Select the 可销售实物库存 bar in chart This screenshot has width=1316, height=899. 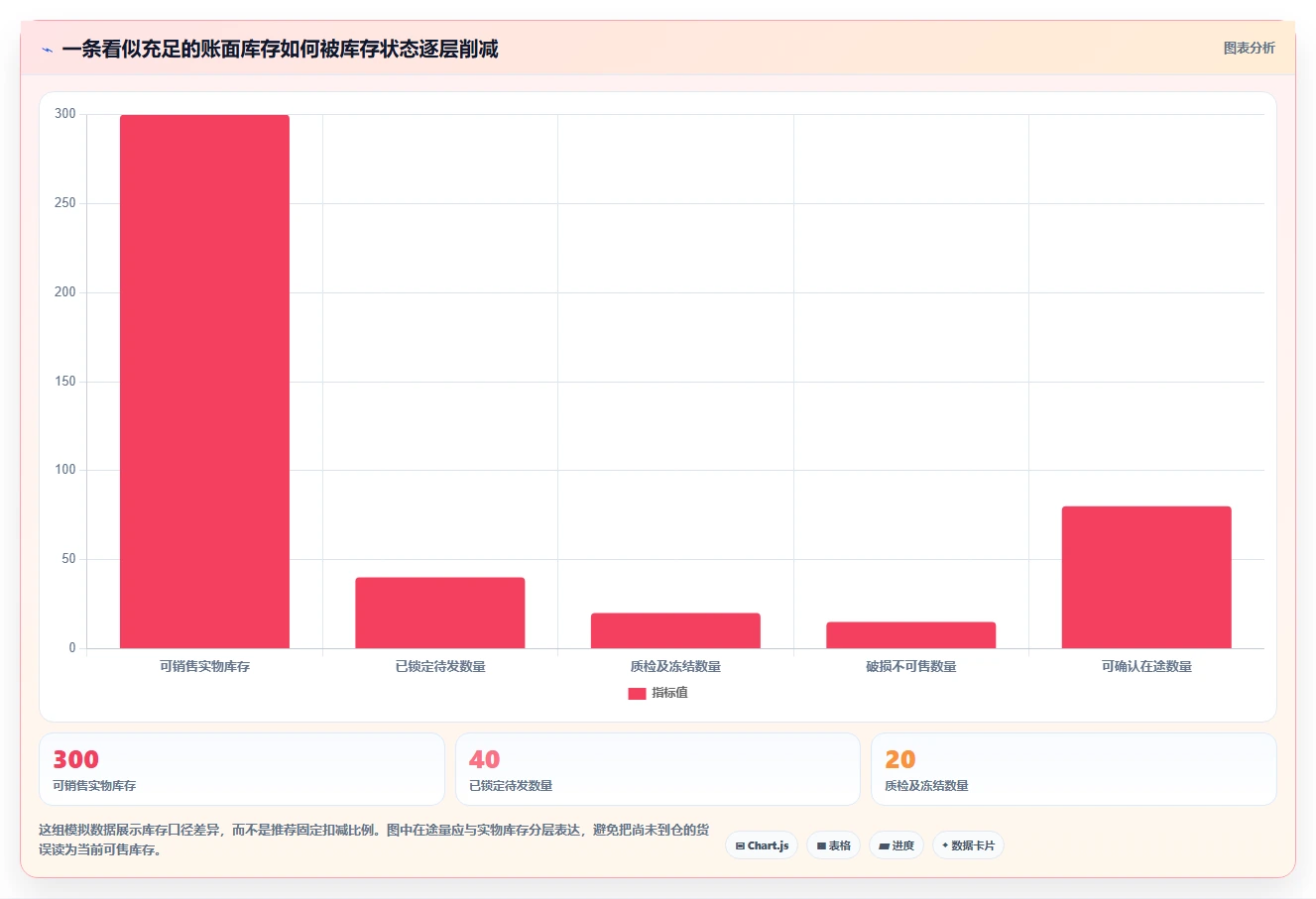click(x=204, y=382)
